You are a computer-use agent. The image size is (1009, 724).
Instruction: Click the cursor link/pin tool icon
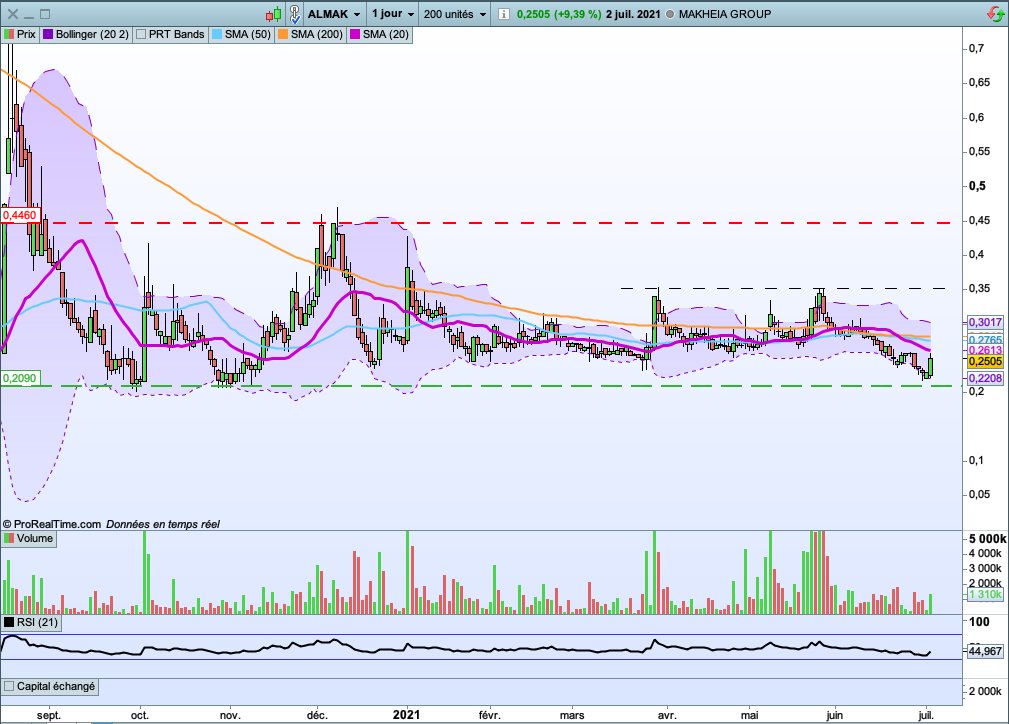[x=295, y=14]
